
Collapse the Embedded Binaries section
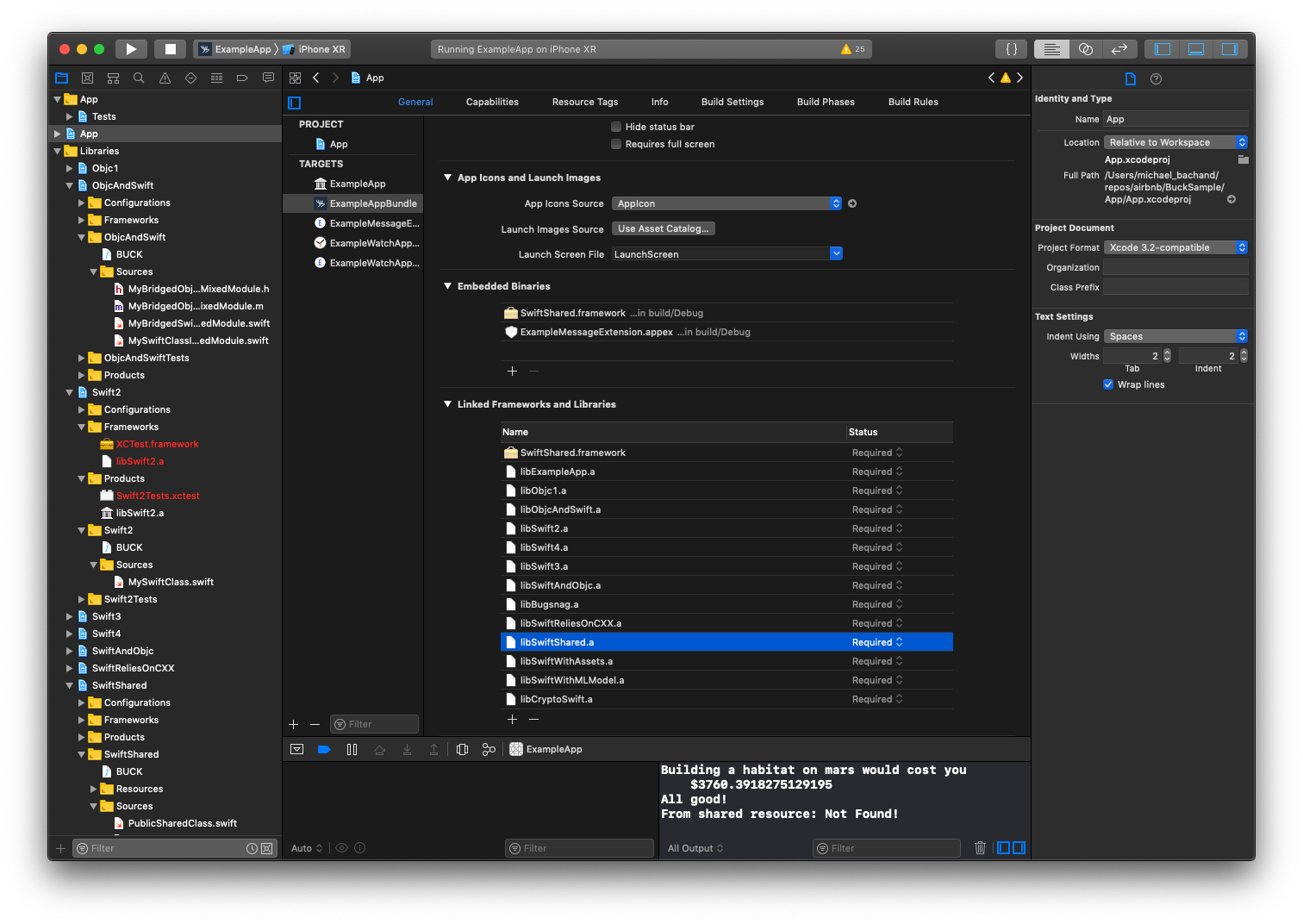(x=448, y=286)
